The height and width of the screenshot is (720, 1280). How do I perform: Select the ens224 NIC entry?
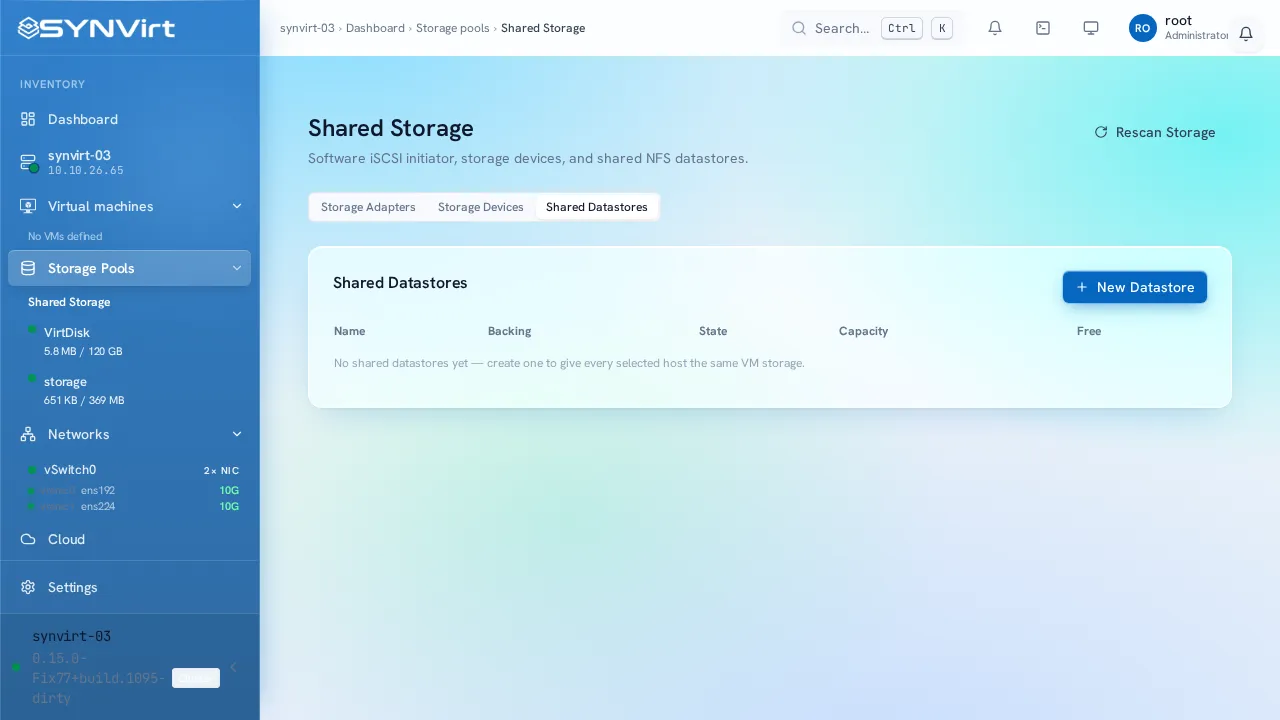(x=98, y=507)
